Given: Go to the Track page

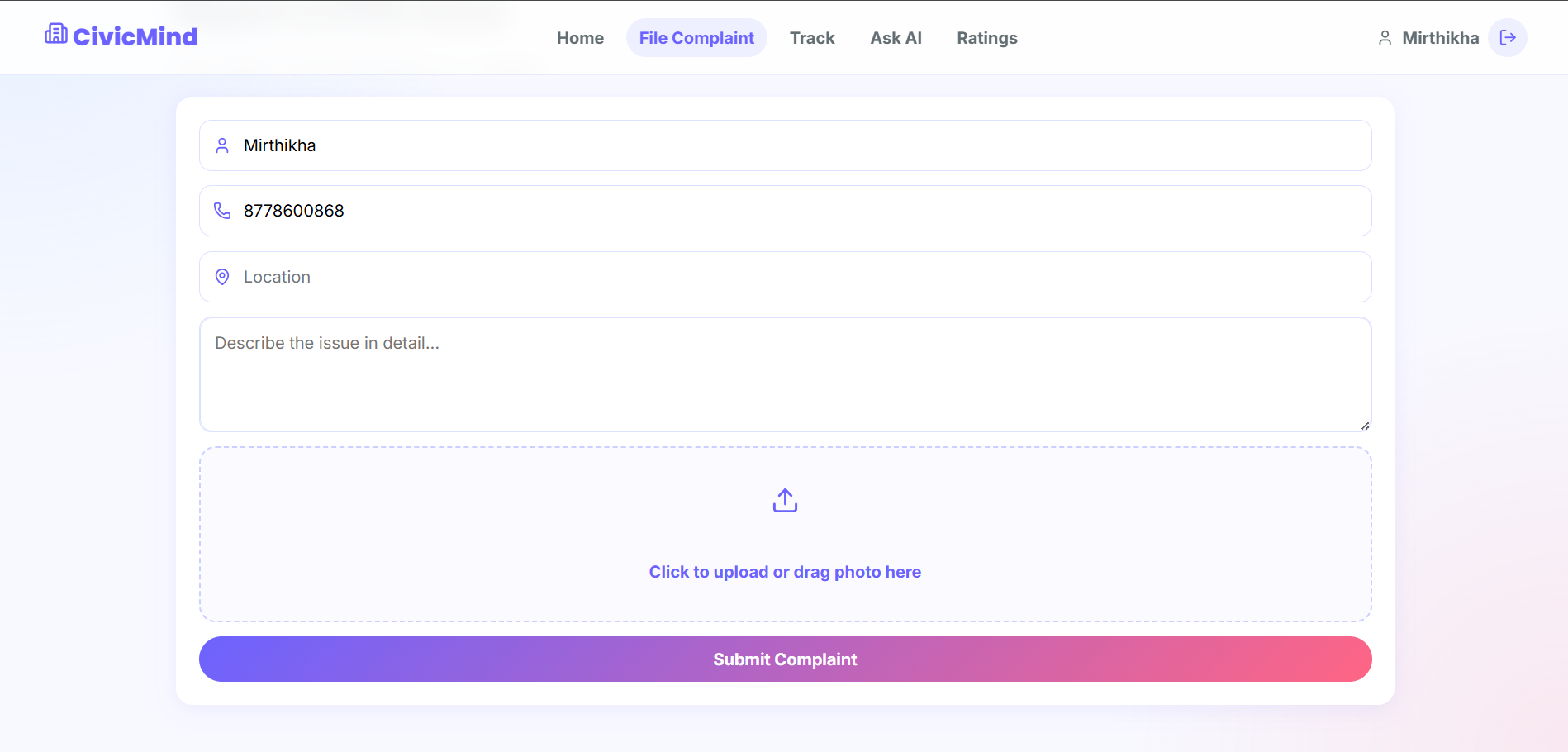Looking at the screenshot, I should [x=812, y=38].
